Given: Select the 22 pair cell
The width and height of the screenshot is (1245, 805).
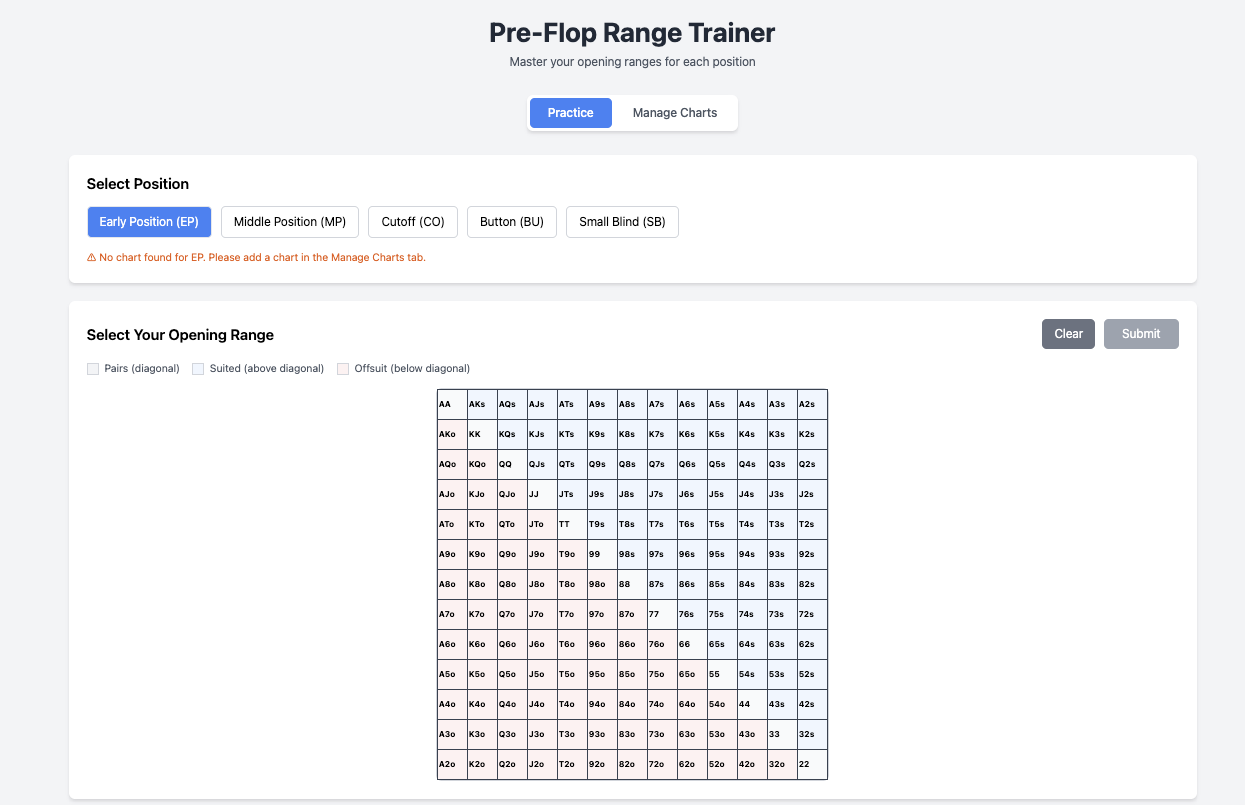Looking at the screenshot, I should click(813, 765).
